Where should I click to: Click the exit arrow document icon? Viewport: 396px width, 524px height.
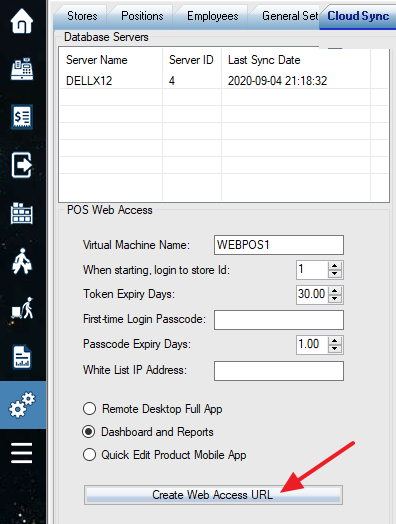[x=22, y=165]
